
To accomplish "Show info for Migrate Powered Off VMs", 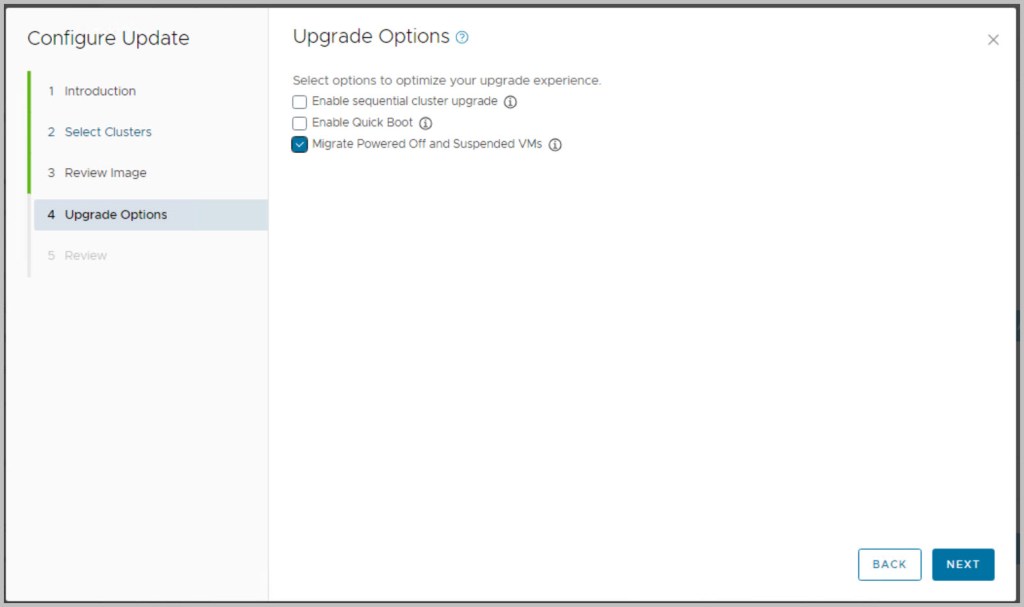I will (x=555, y=145).
